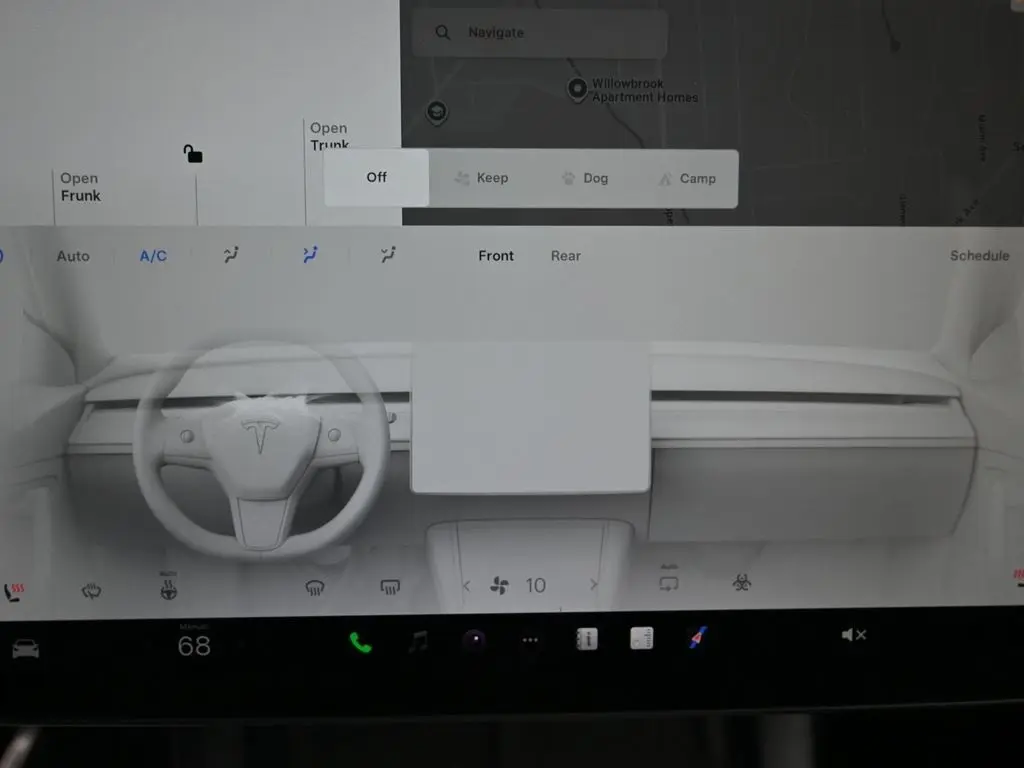
Task: Select Camp mode
Action: coord(687,178)
